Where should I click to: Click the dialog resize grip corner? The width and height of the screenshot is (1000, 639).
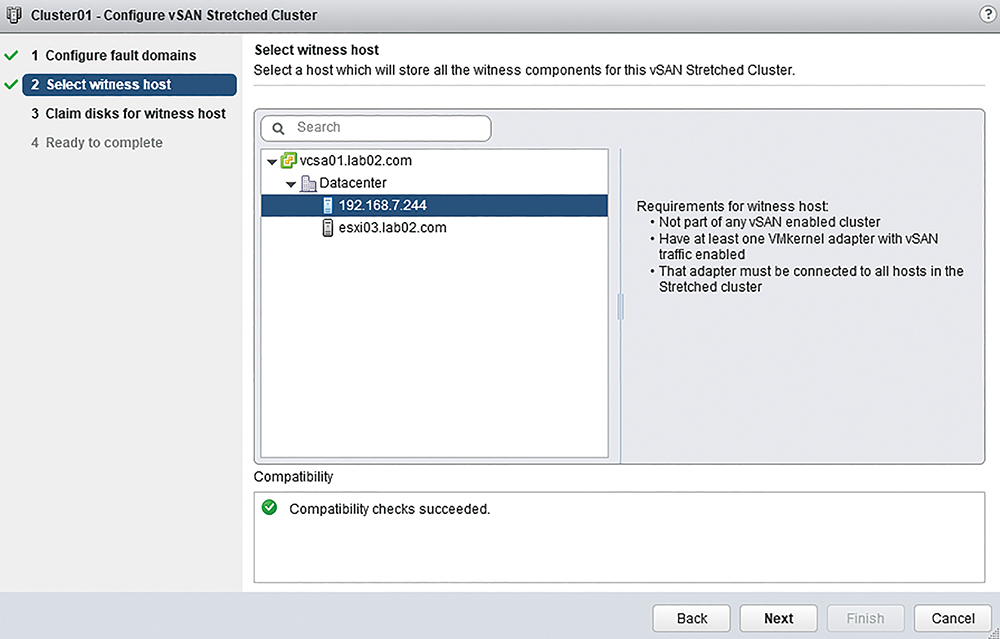point(994,633)
